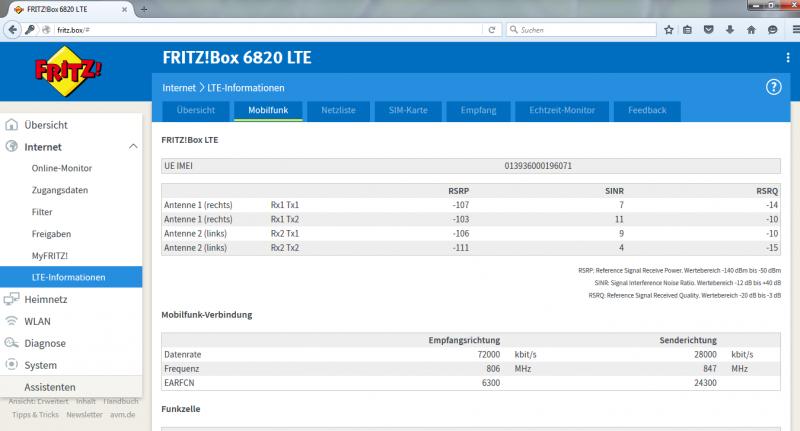This screenshot has width=800, height=431.
Task: Click the FRITZ! logo
Action: tap(68, 71)
